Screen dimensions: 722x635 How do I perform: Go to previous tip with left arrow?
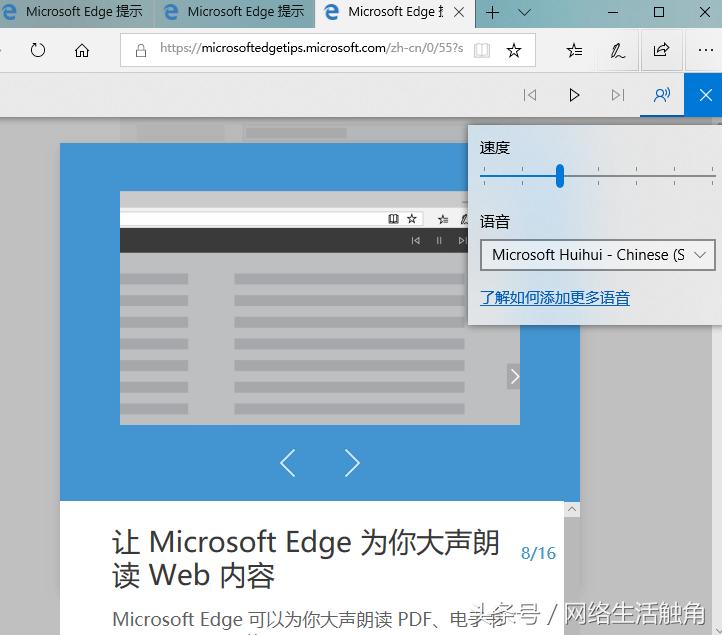coord(288,463)
